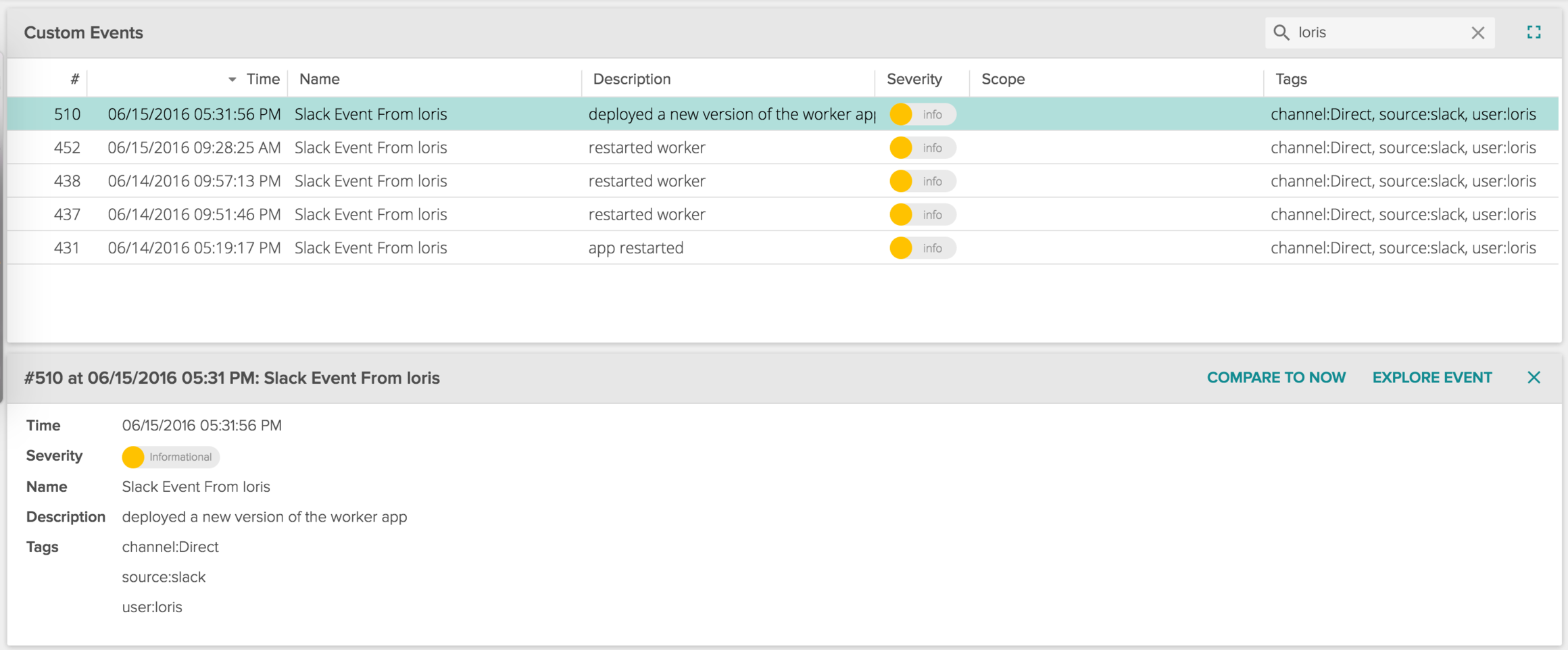Click user:loris tag in details

click(152, 607)
